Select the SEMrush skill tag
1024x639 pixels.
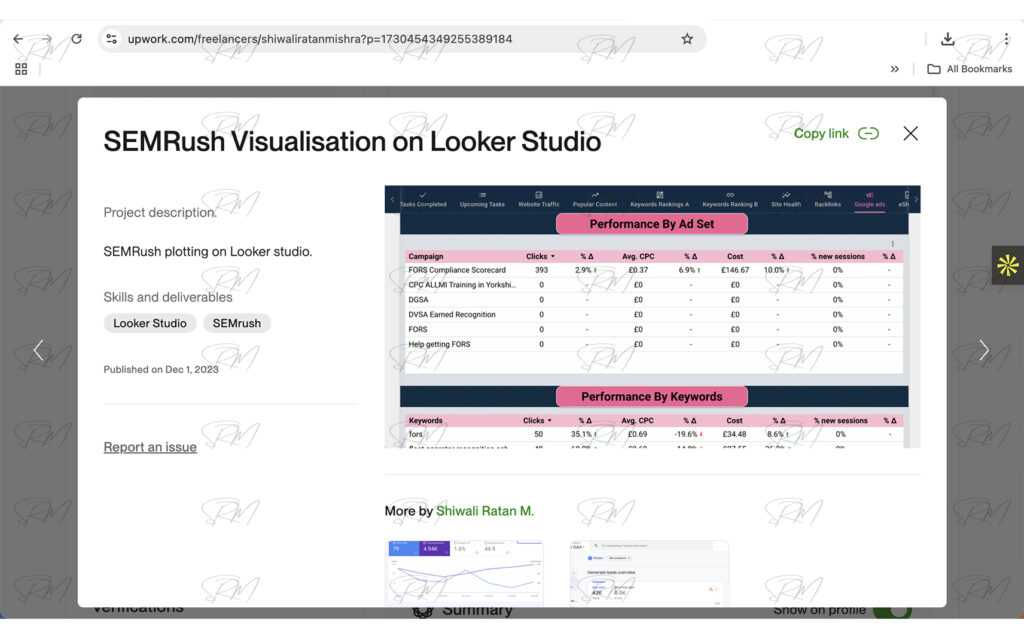(x=236, y=323)
